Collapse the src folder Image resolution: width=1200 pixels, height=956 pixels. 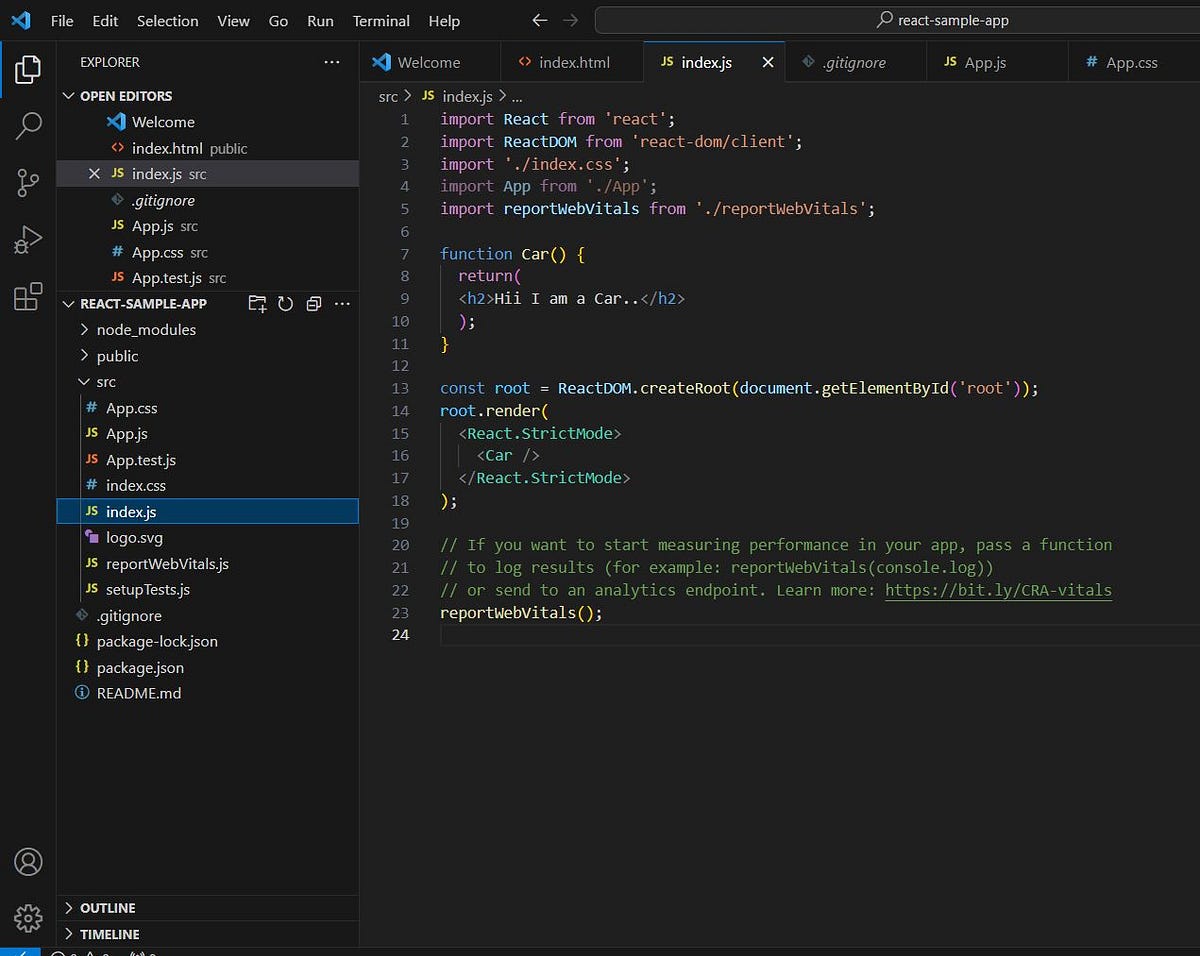pyautogui.click(x=106, y=382)
